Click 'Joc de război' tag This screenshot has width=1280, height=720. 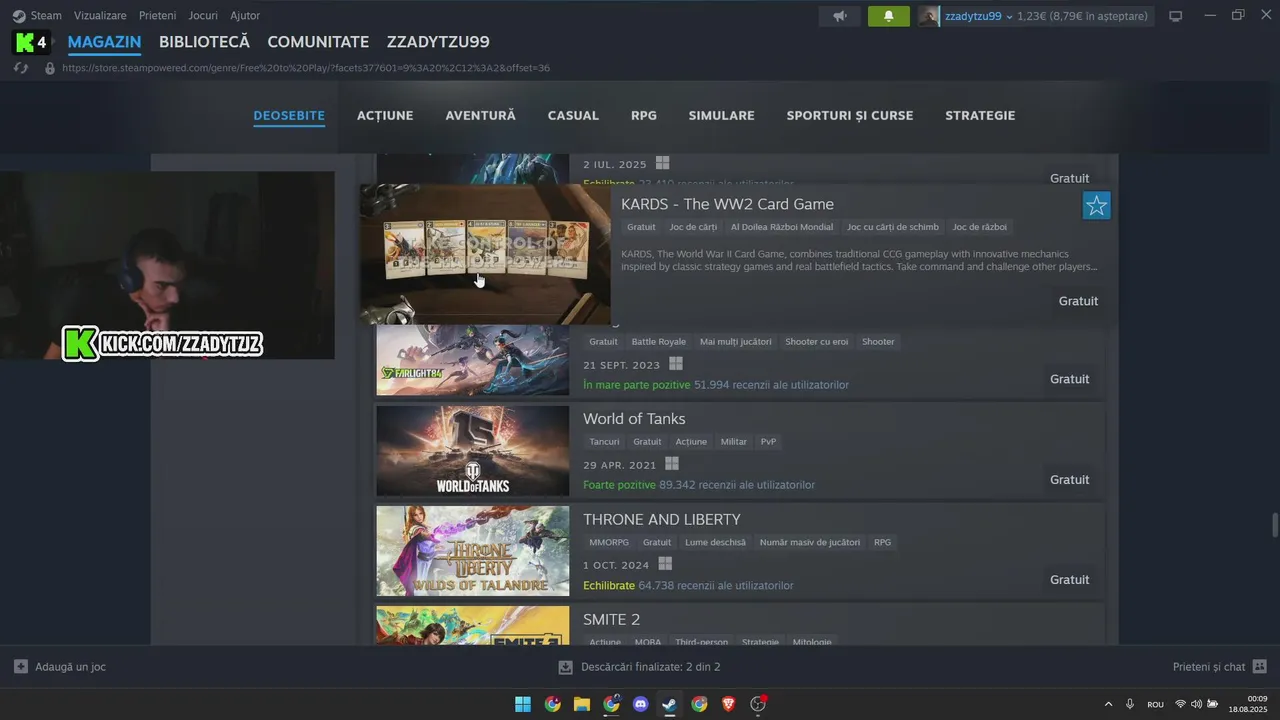[980, 227]
